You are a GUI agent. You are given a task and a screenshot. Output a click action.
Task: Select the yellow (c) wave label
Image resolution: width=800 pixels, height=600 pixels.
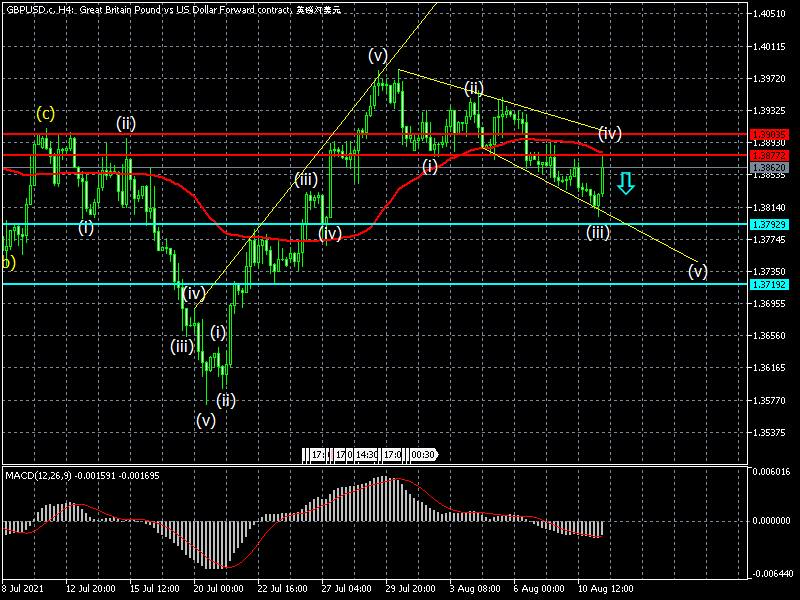(45, 113)
